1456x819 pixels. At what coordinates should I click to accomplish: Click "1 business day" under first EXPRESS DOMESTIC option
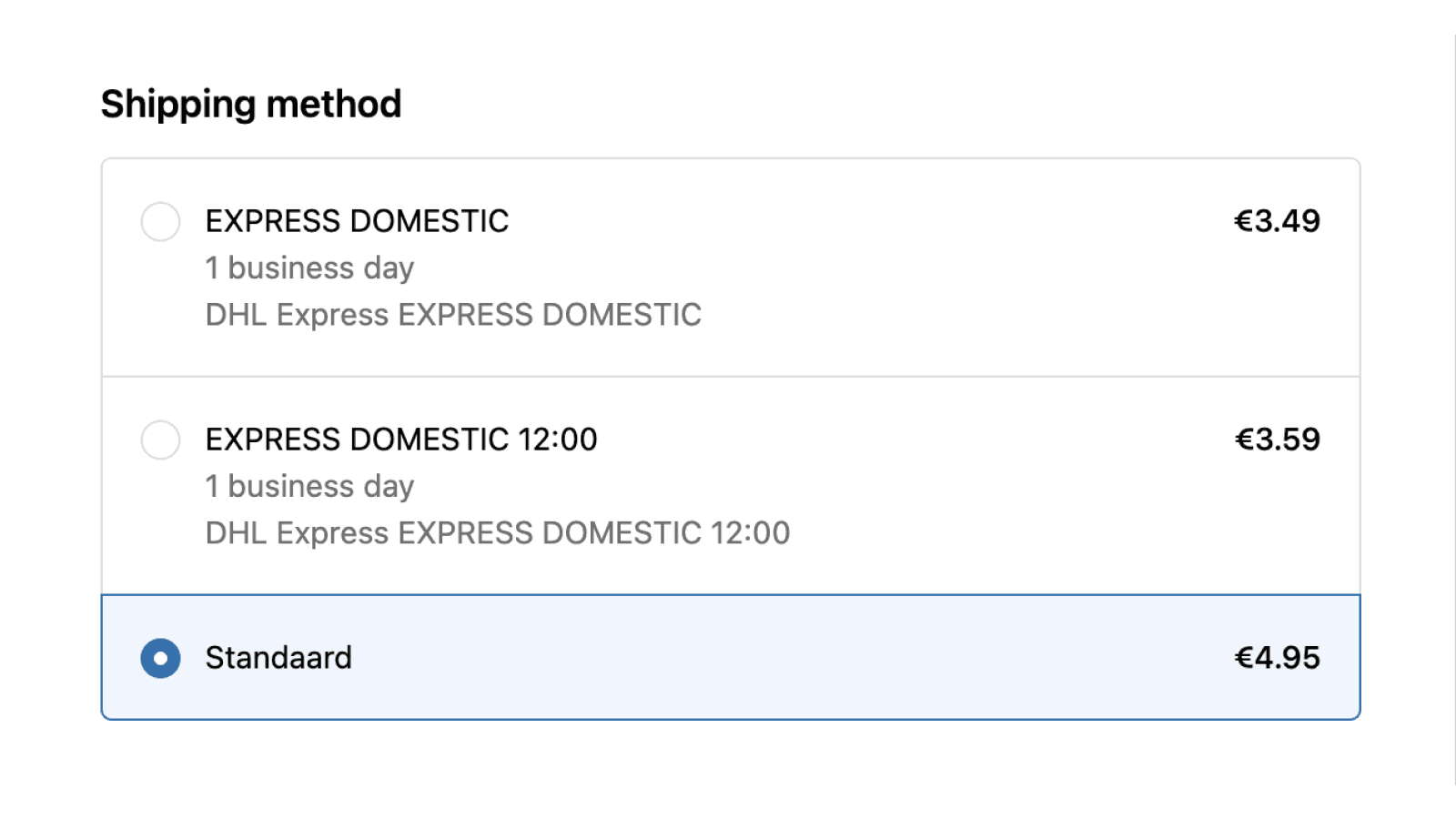coord(309,268)
